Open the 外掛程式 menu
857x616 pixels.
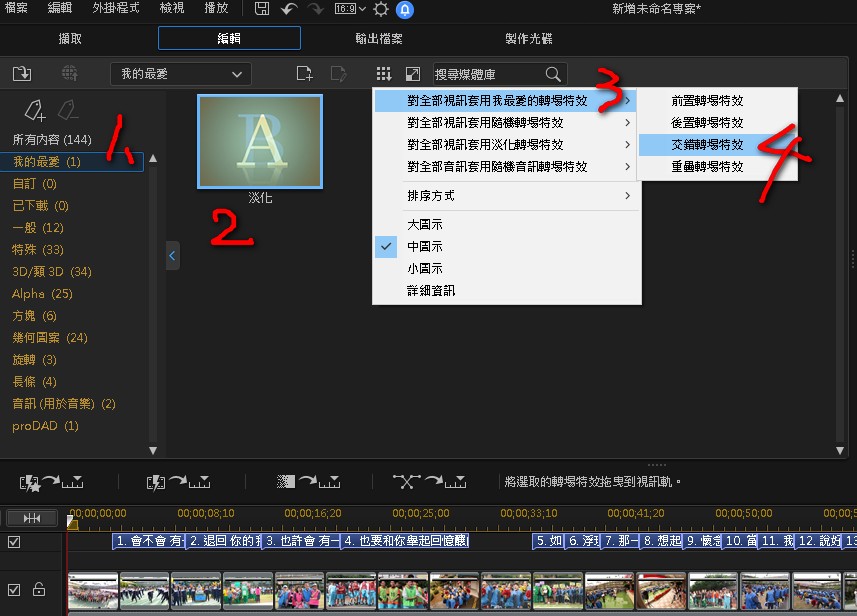(x=116, y=8)
